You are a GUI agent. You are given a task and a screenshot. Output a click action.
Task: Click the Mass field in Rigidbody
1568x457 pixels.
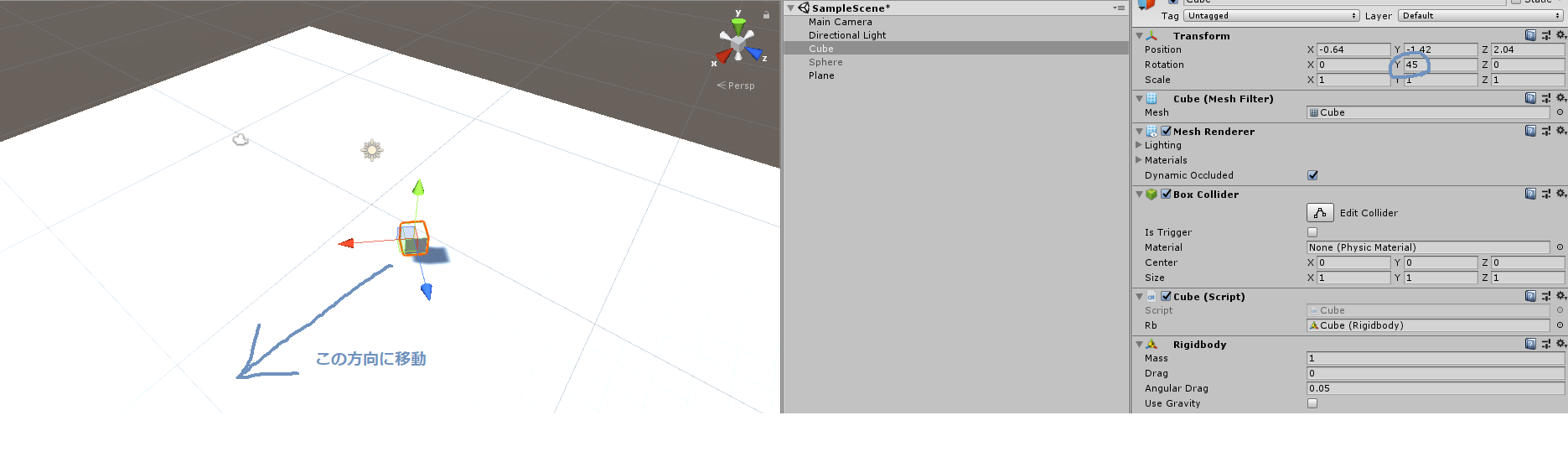point(1436,358)
